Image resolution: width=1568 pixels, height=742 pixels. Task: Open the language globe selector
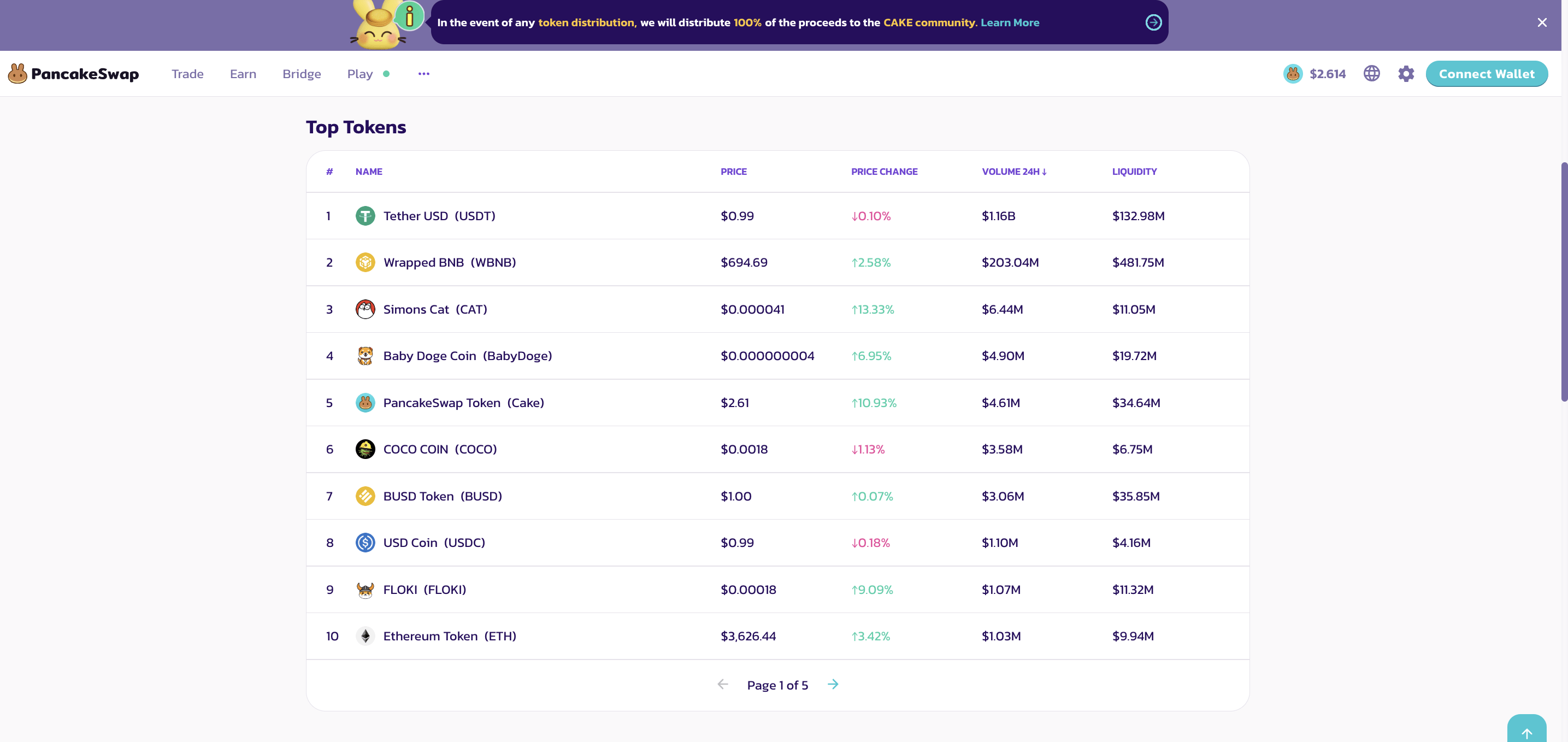1371,74
